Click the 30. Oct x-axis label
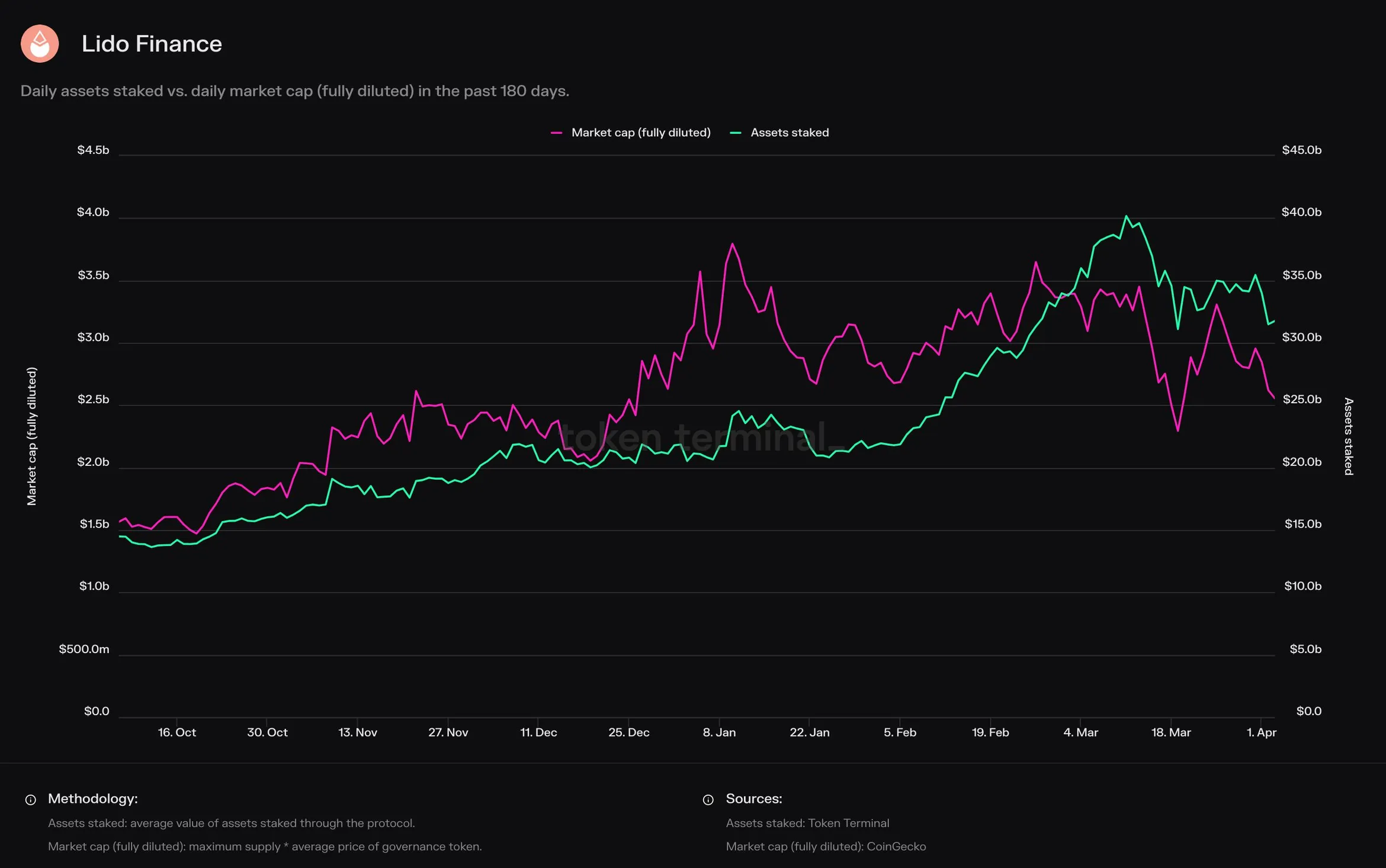This screenshot has width=1386, height=868. [x=267, y=732]
